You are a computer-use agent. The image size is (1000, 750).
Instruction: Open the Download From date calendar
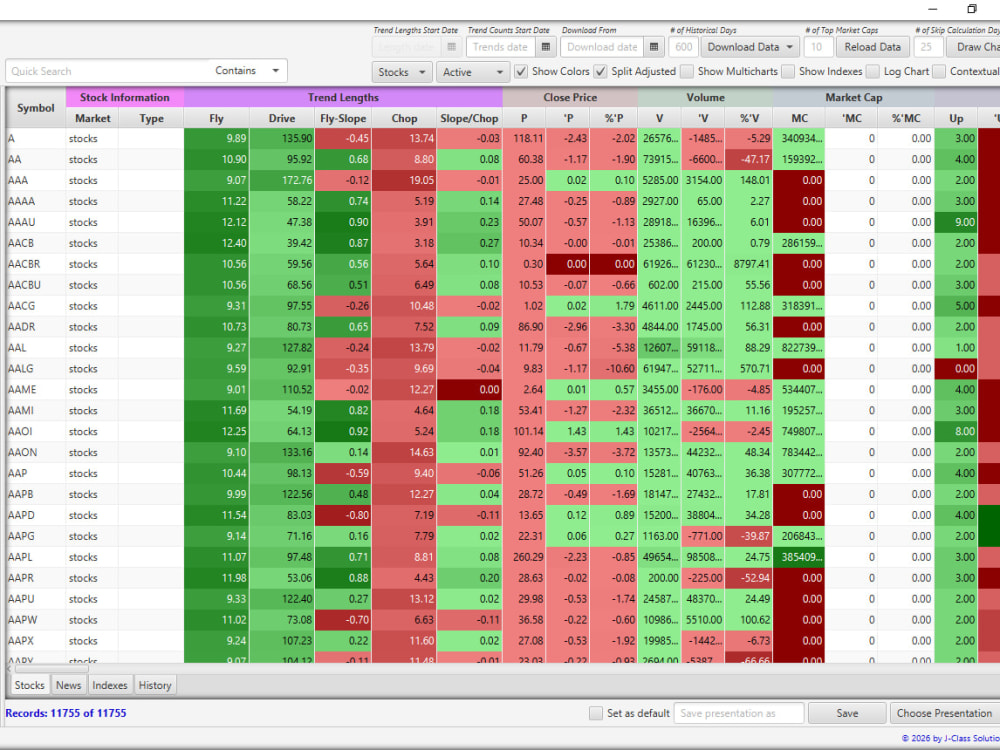tap(654, 47)
